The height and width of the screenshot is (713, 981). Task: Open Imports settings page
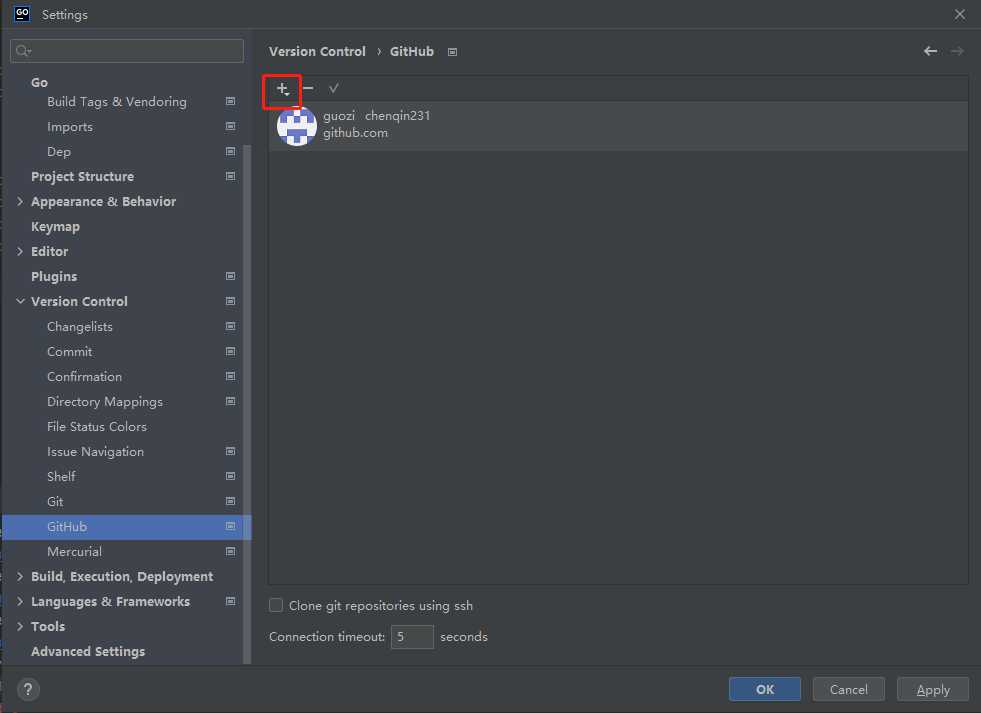[x=70, y=126]
